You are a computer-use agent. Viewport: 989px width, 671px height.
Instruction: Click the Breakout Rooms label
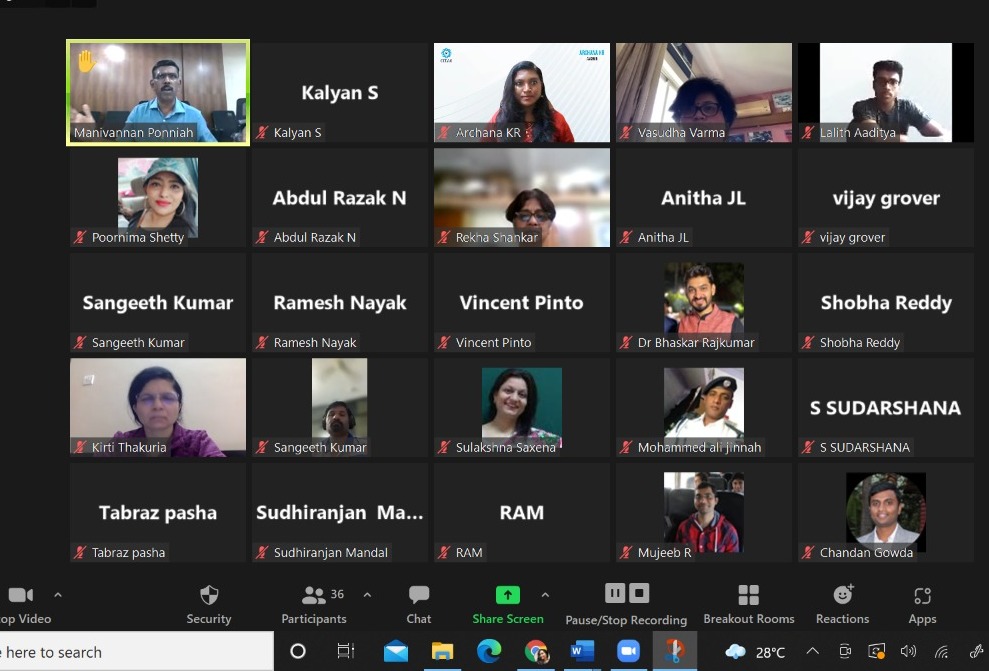tap(749, 619)
